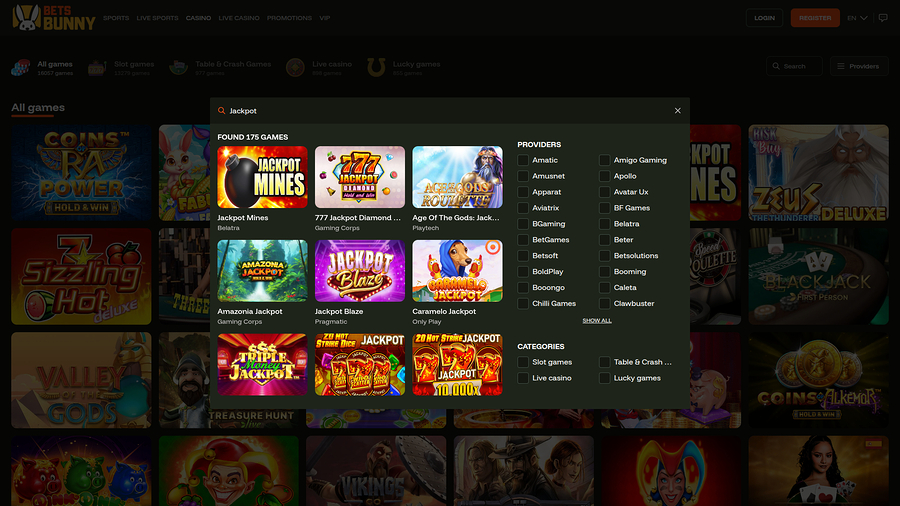Screen dimensions: 900x506
Task: Check the Apollo provider checkbox
Action: pos(604,176)
